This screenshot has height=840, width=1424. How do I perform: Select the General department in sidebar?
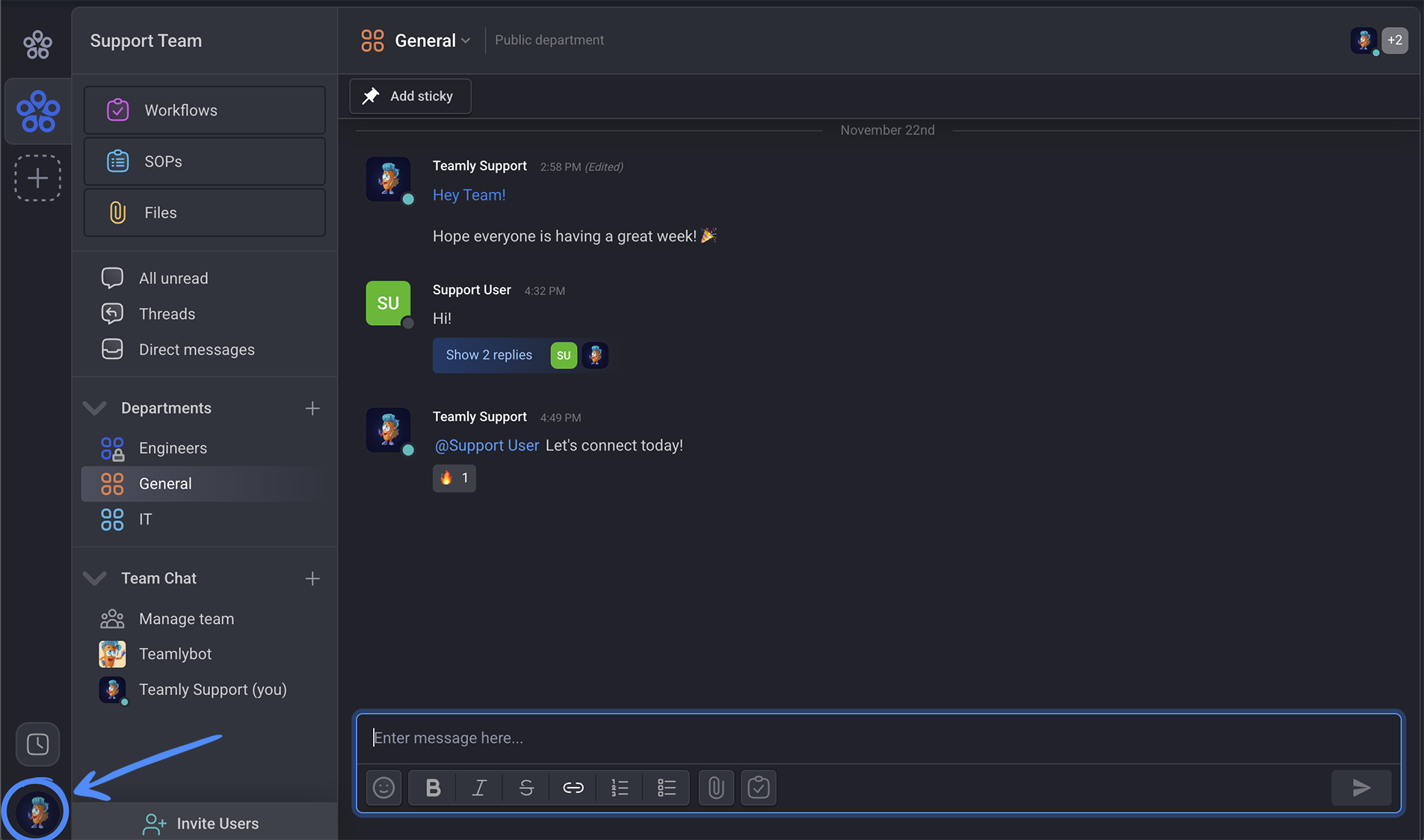203,484
